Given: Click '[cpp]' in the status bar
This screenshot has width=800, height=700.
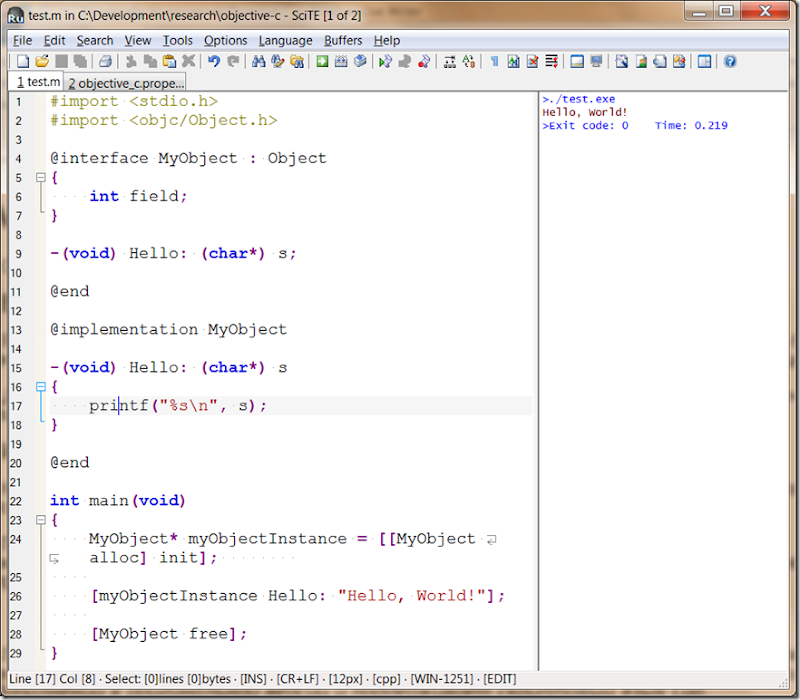Looking at the screenshot, I should coord(387,679).
